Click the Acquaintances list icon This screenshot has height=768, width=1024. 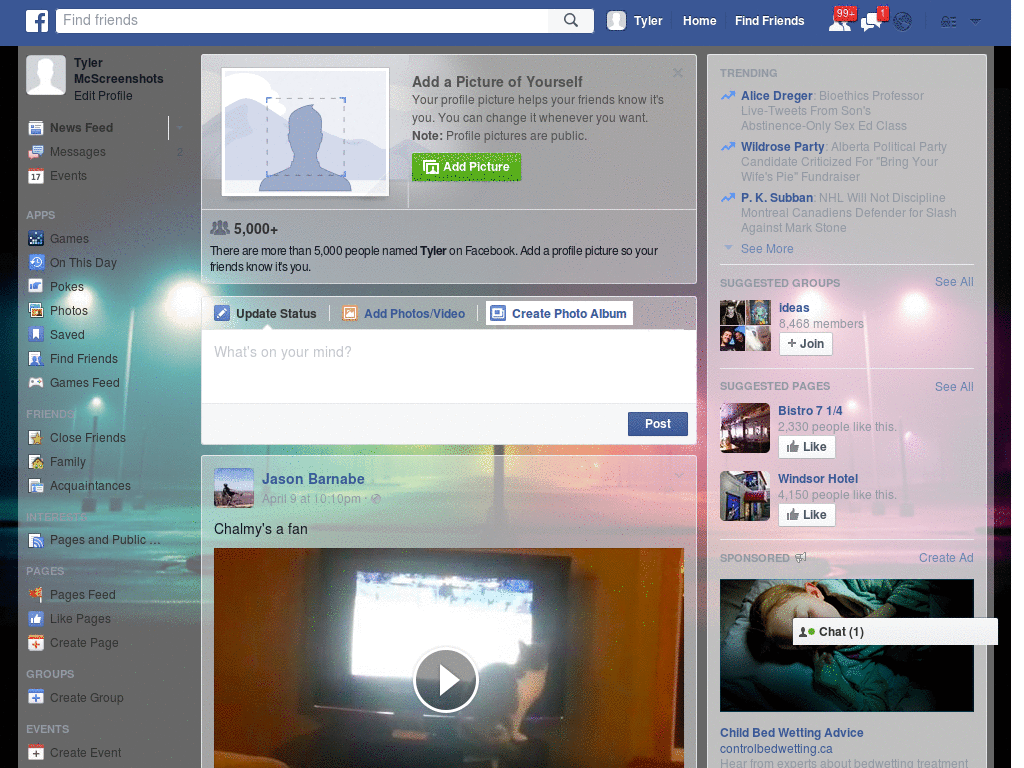[x=36, y=486]
